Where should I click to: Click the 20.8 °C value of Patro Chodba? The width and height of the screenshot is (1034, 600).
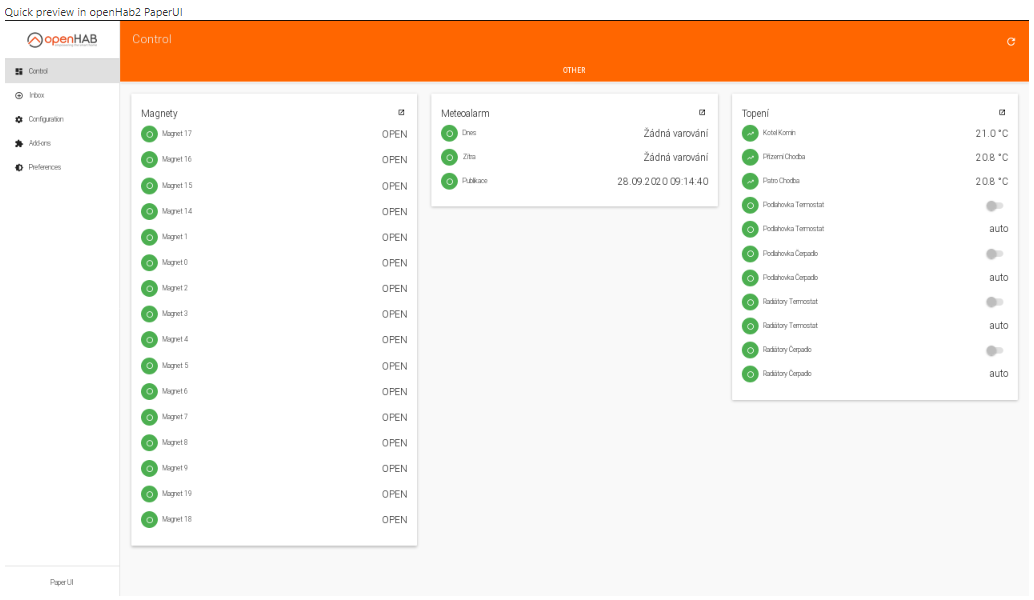(992, 181)
